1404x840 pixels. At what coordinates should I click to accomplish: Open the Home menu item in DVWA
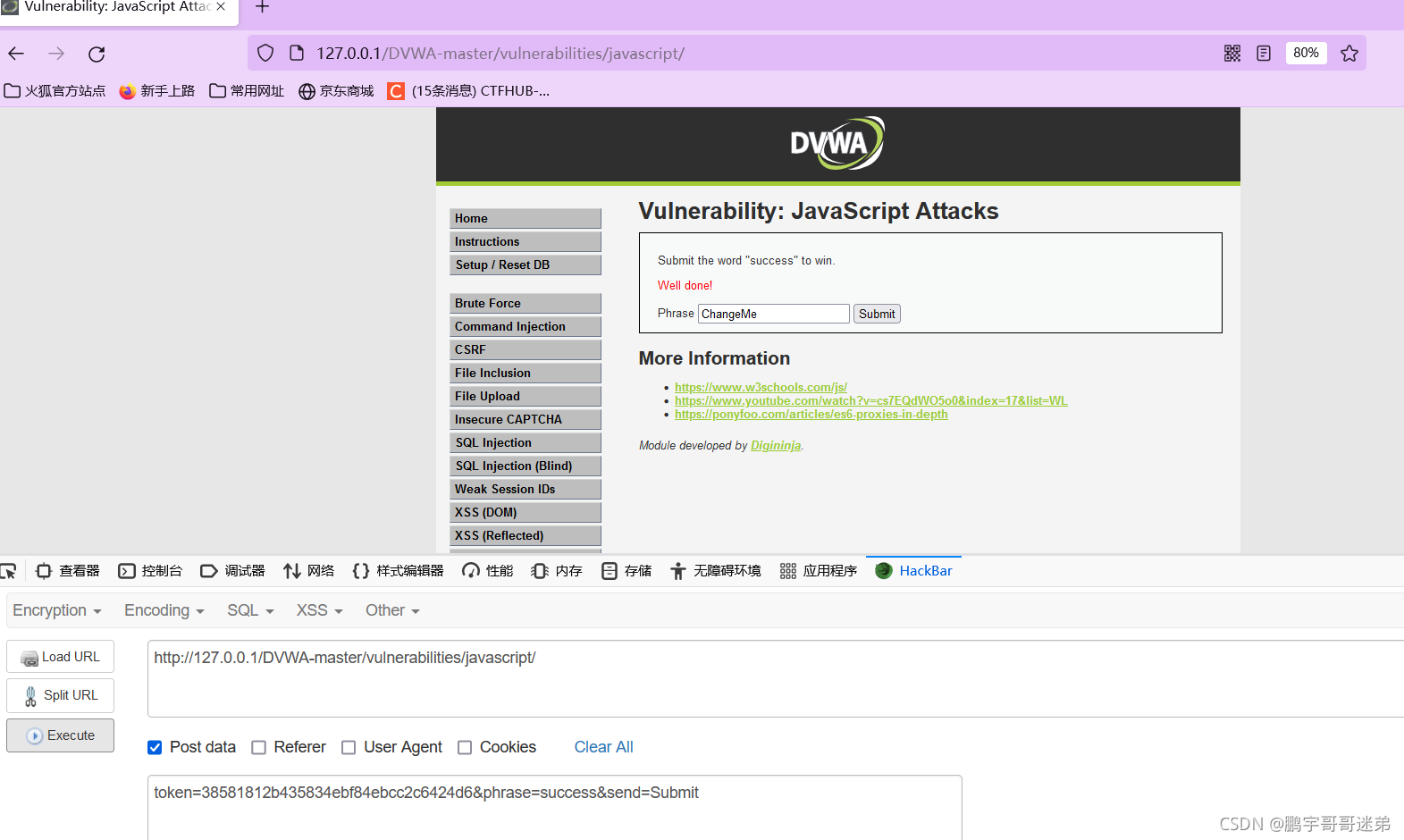tap(525, 218)
